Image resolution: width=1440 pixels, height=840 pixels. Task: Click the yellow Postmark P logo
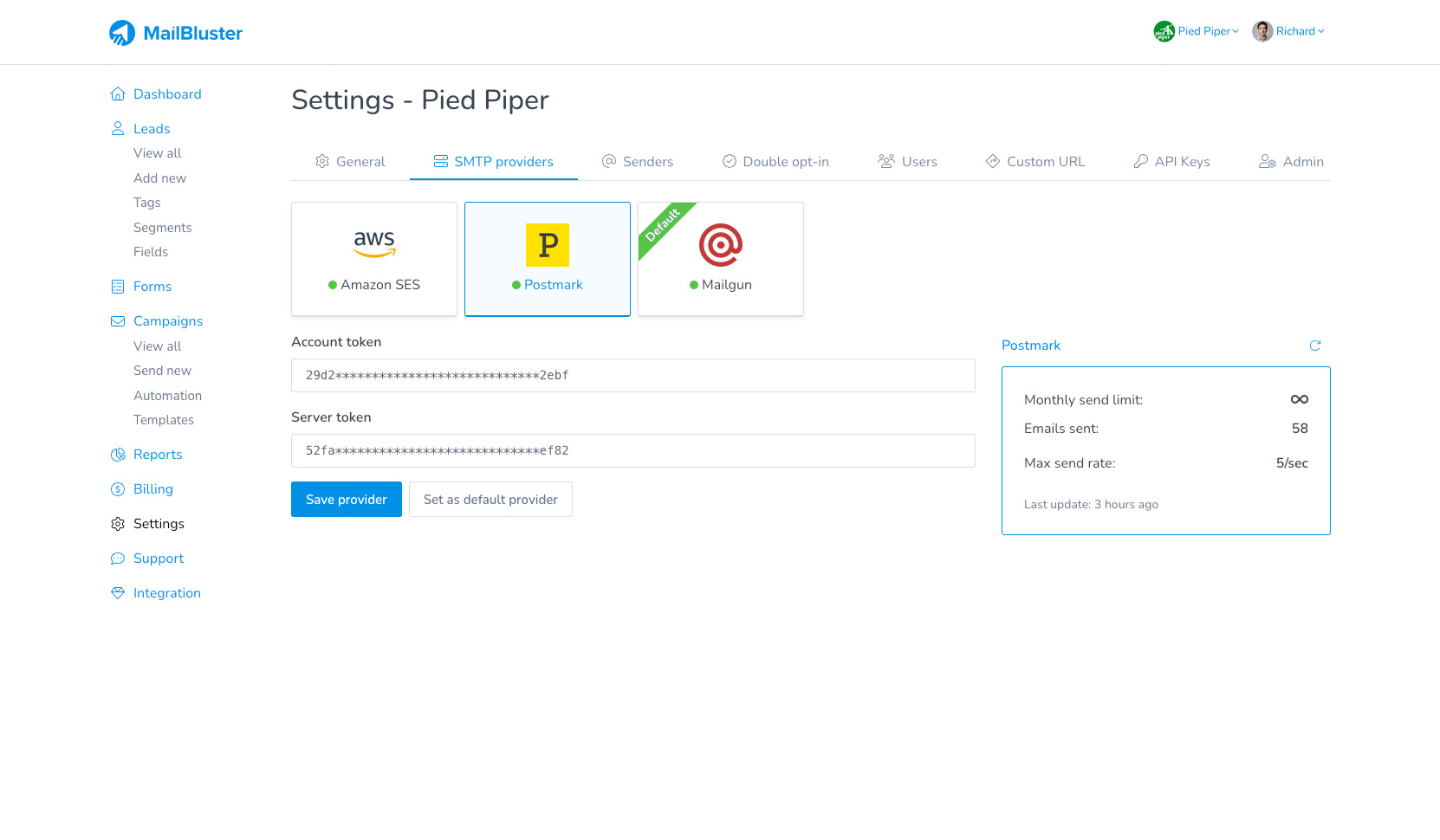[548, 245]
